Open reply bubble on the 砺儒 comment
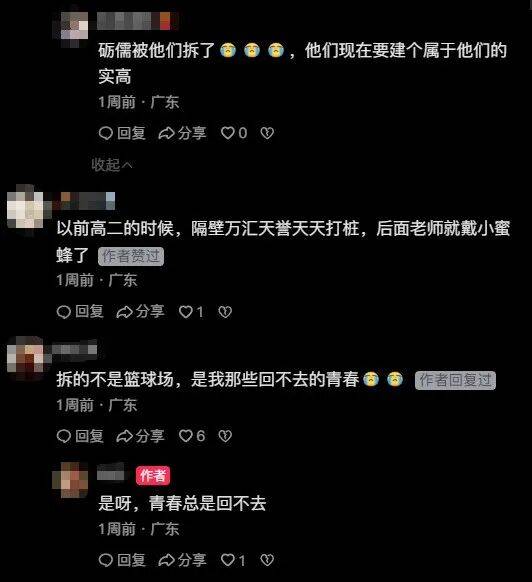532x582 pixels. (122, 133)
